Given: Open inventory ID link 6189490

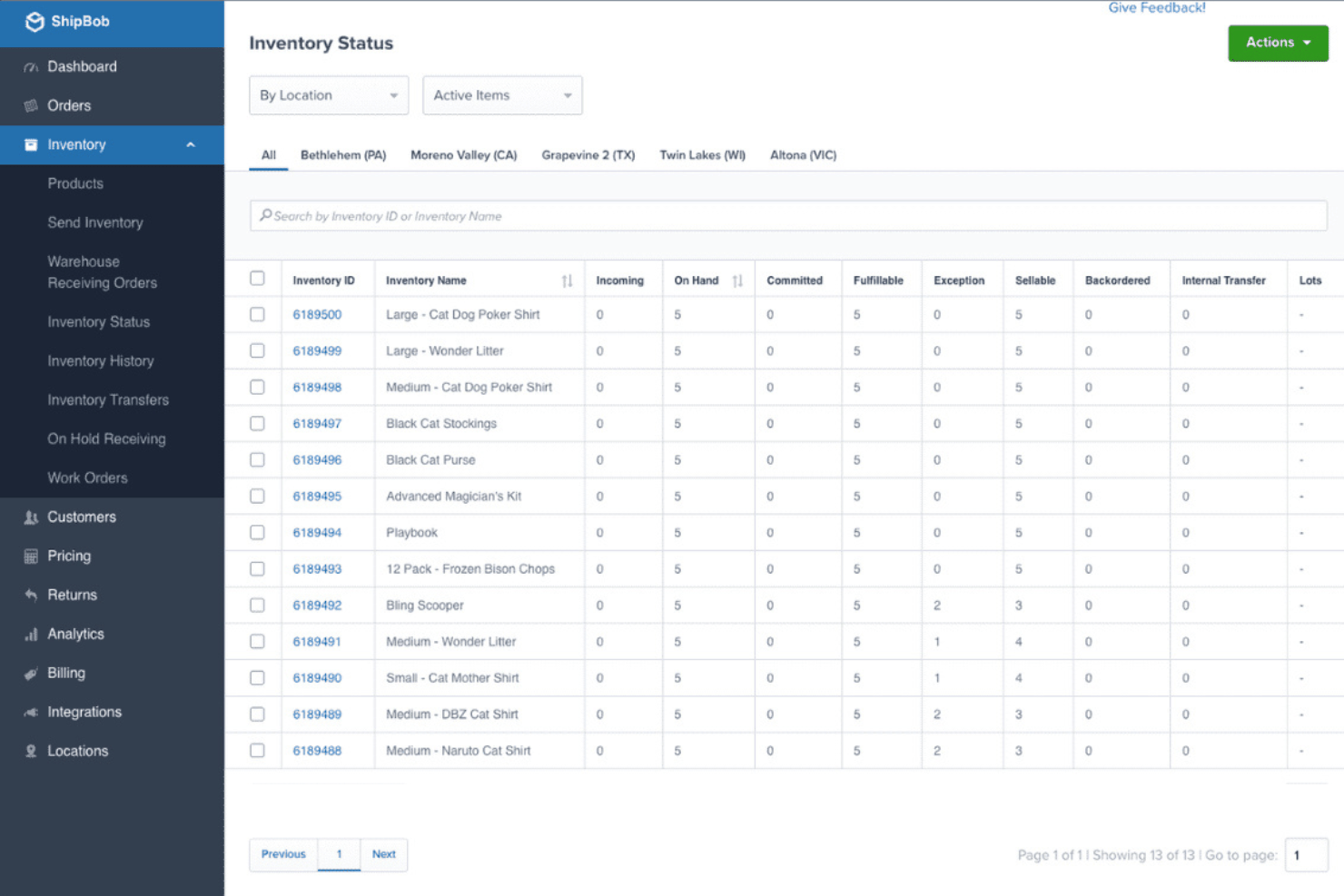Looking at the screenshot, I should coord(317,678).
